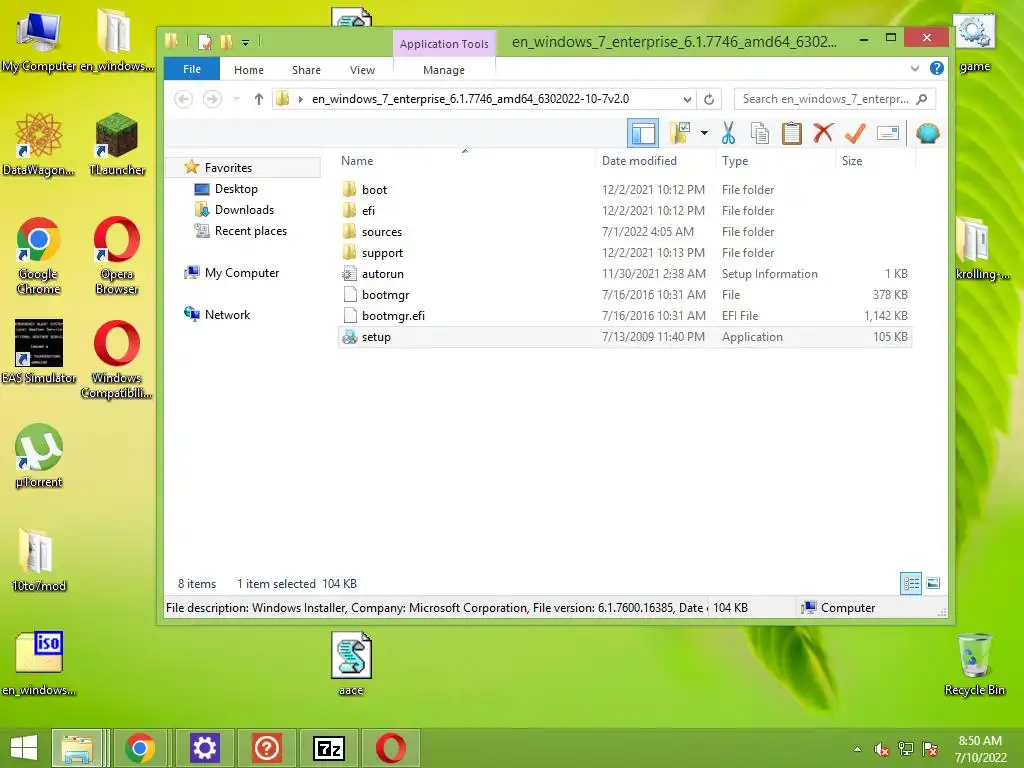
Task: Select the EAS Simulator desktop icon
Action: pyautogui.click(x=39, y=351)
